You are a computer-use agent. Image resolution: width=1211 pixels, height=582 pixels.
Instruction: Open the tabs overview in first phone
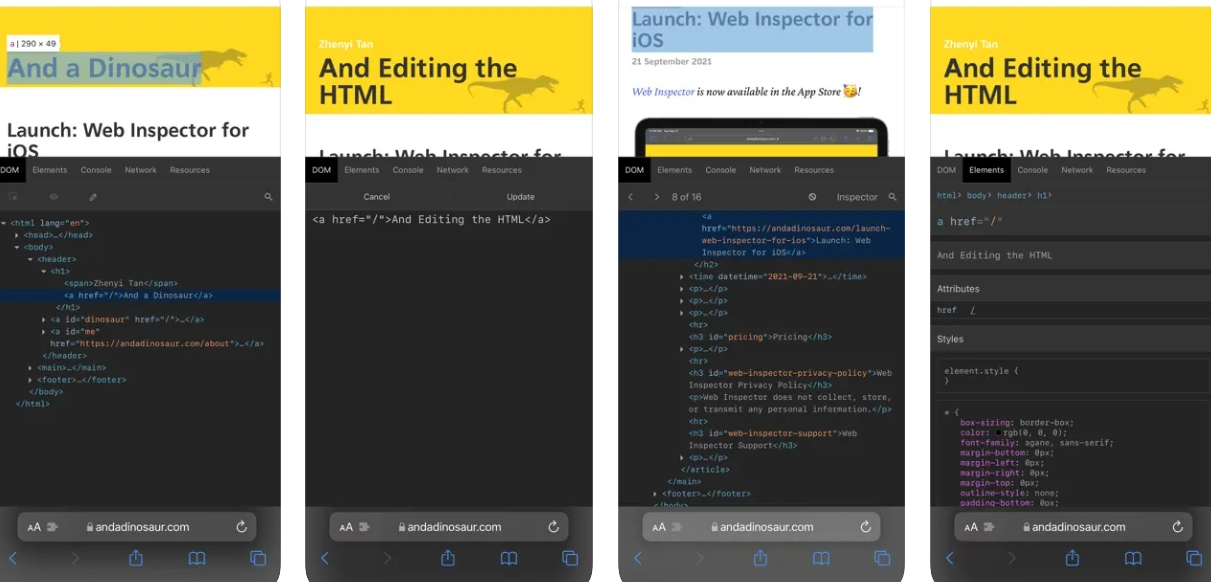[258, 558]
